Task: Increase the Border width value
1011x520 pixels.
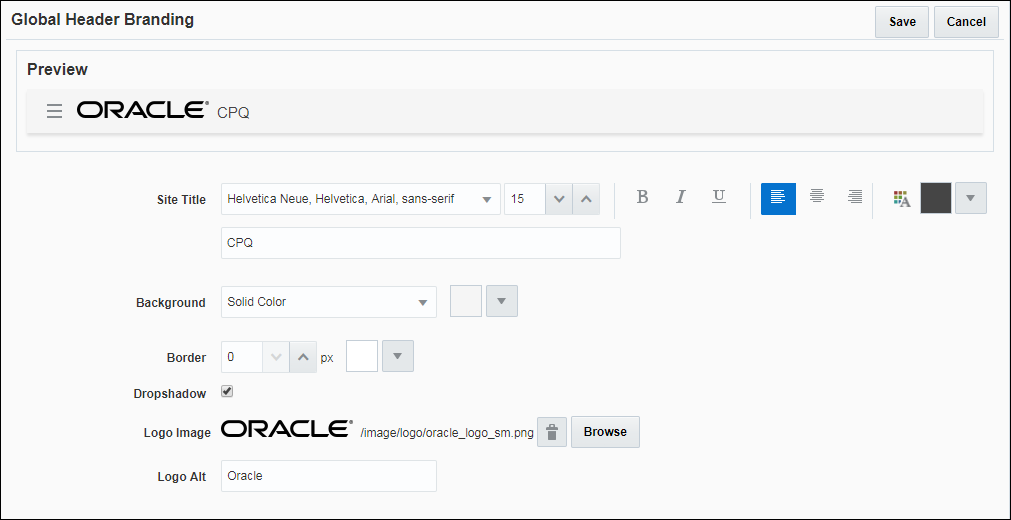Action: 303,357
